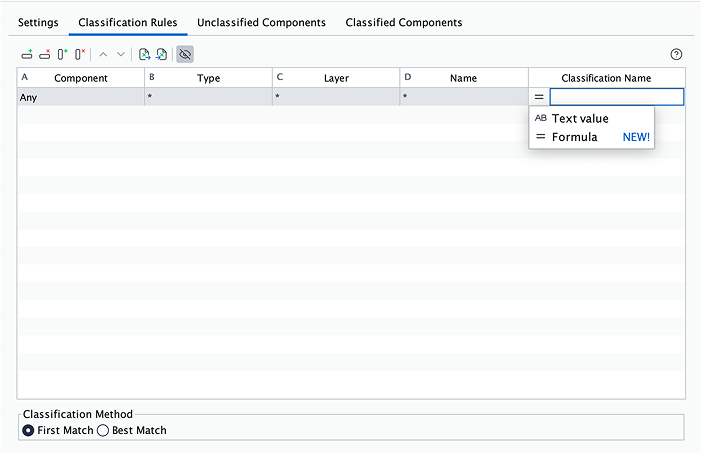Screen dimensions: 701x454
Task: Click the add row icon in toolbar
Action: tap(27, 54)
